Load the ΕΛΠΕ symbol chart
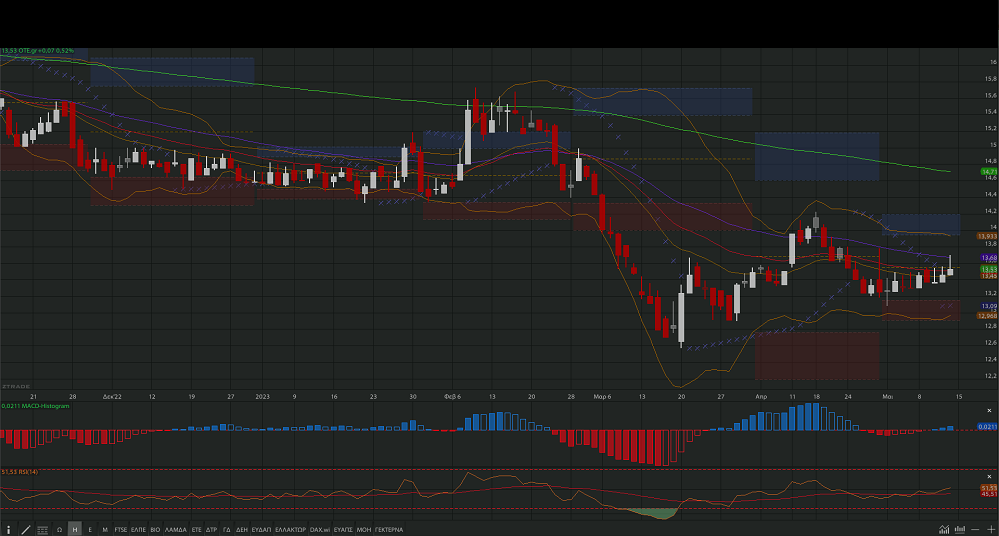This screenshot has height=536, width=999. pos(138,530)
